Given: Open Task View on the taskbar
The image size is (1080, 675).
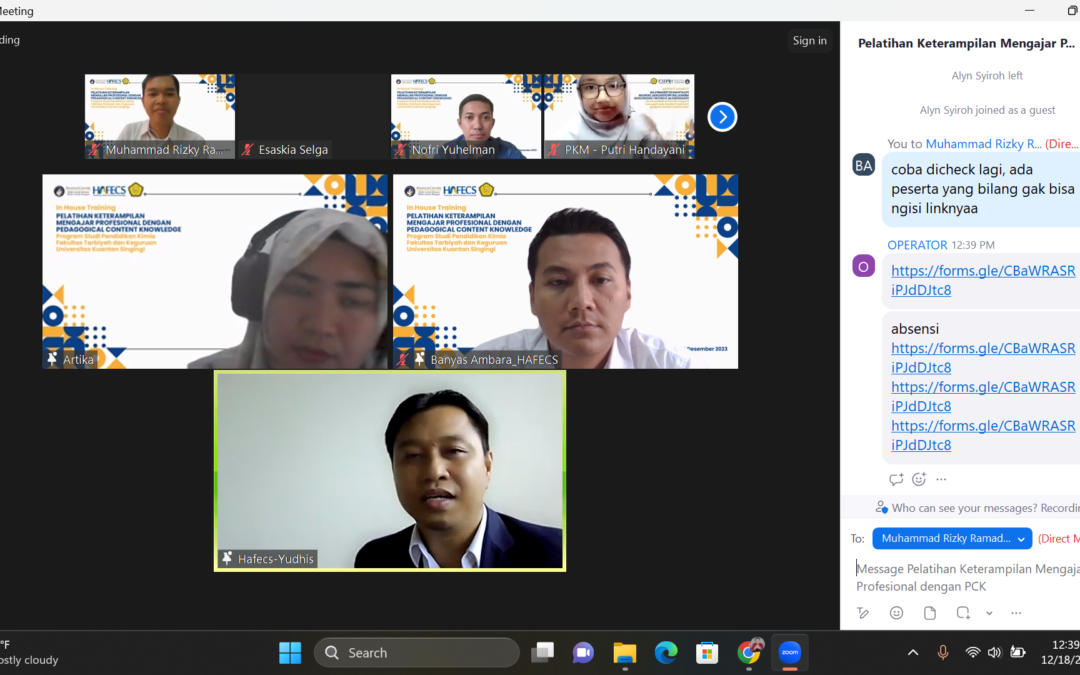Looking at the screenshot, I should (542, 652).
